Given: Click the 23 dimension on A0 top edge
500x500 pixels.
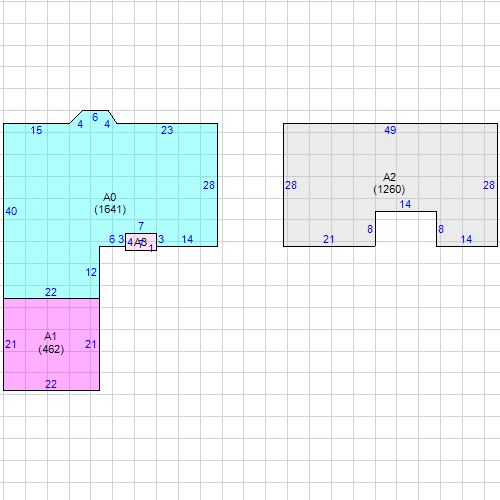Looking at the screenshot, I should [167, 130].
